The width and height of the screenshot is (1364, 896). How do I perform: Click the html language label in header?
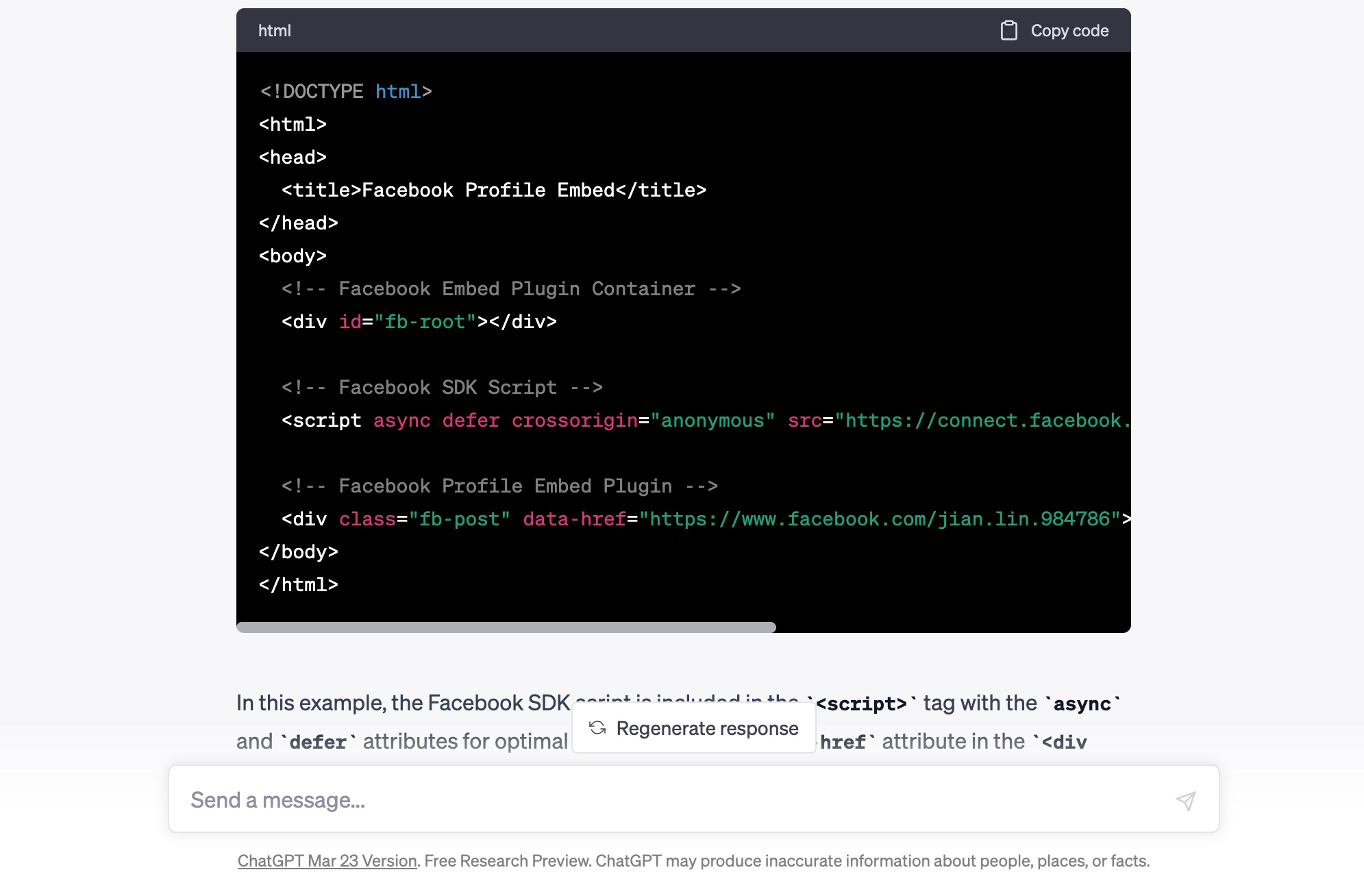pyautogui.click(x=275, y=31)
